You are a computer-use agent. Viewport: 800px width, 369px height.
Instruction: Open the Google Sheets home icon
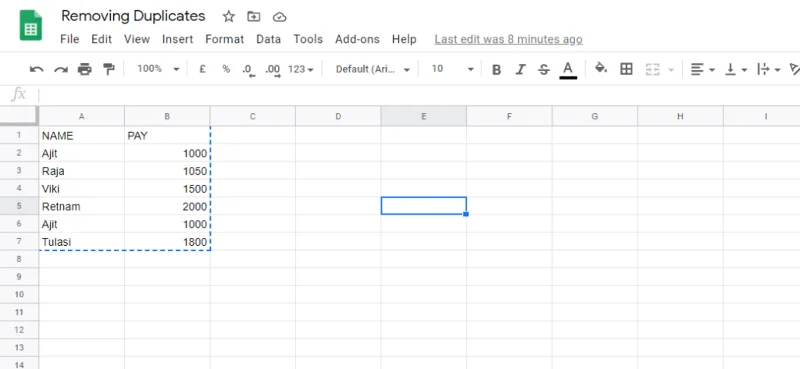tap(31, 26)
